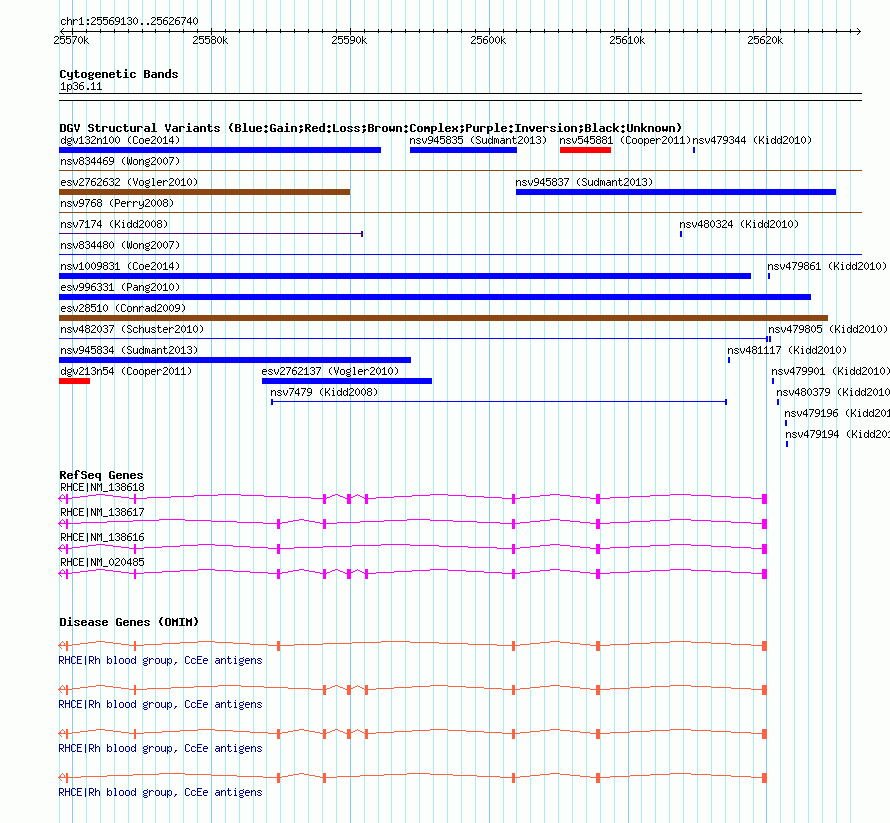Click left strand arrow of RHCE|NM_138618
This screenshot has height=823, width=890.
(x=62, y=499)
